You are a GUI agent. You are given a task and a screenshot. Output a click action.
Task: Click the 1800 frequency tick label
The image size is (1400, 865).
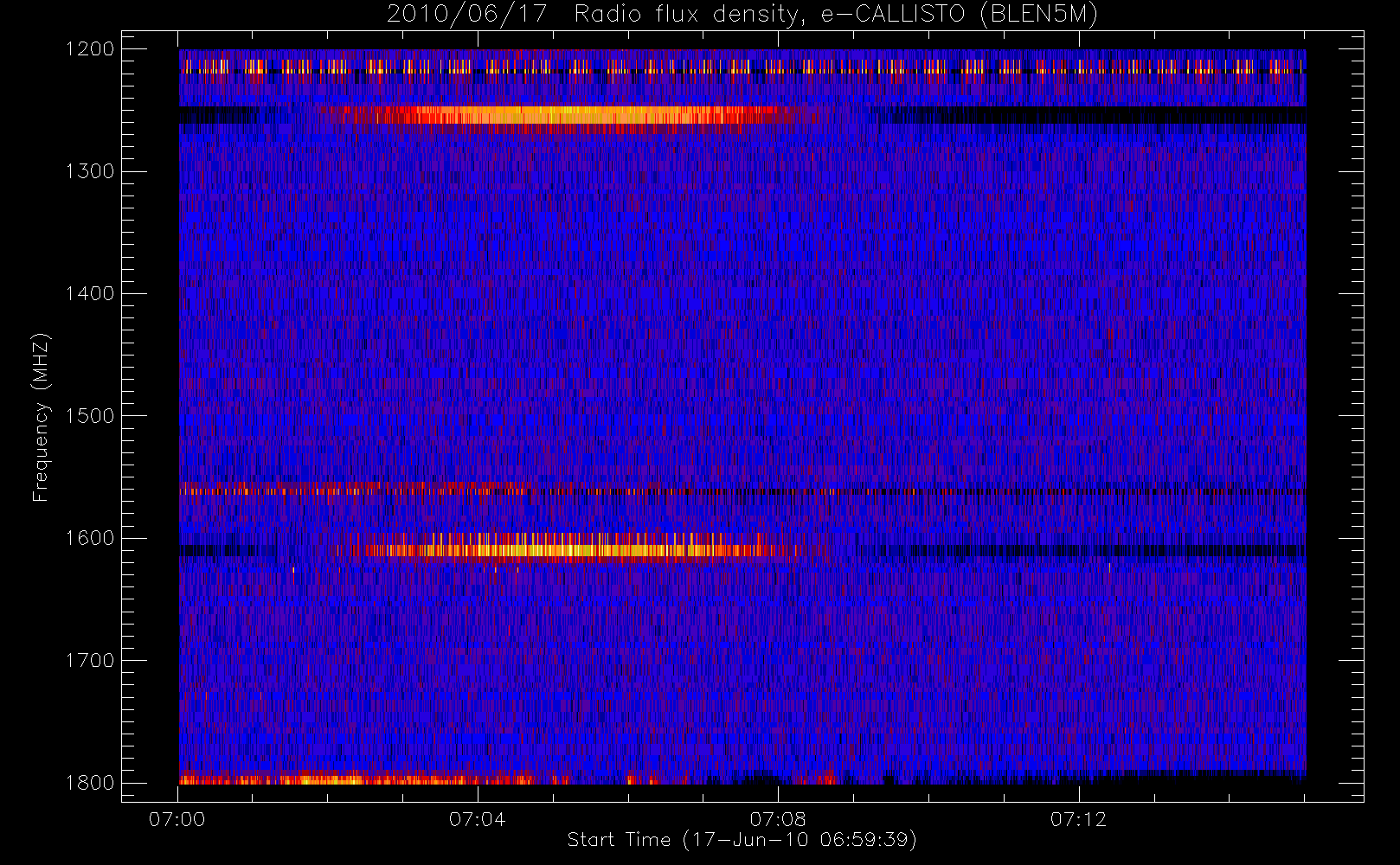pyautogui.click(x=90, y=783)
